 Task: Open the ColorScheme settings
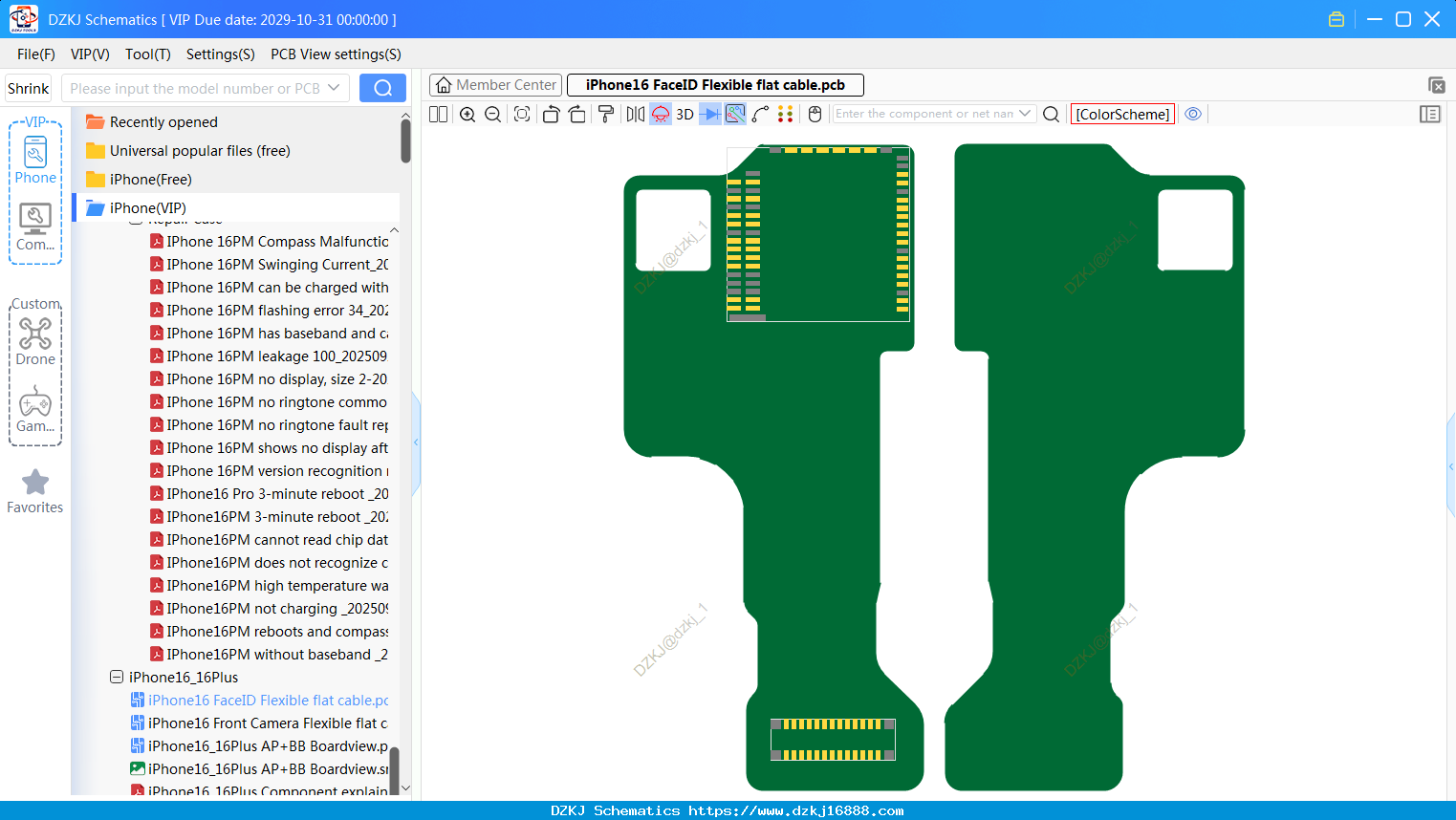coord(1122,114)
